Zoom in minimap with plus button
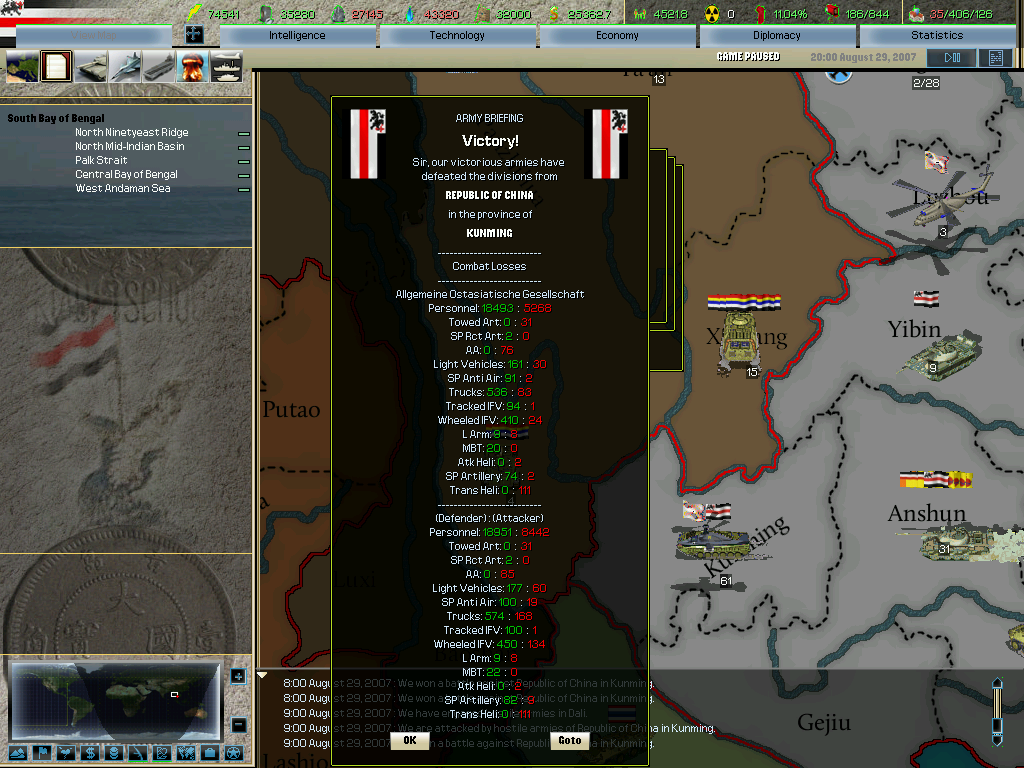The image size is (1024, 768). [x=238, y=676]
